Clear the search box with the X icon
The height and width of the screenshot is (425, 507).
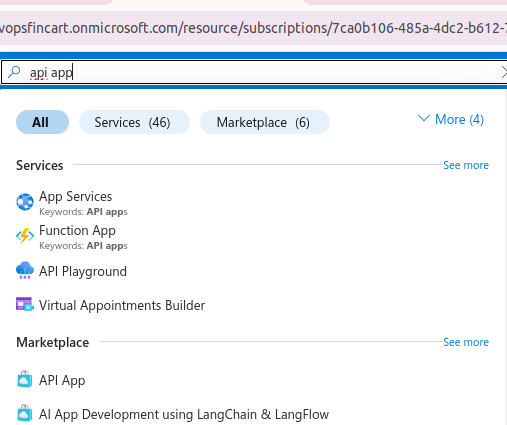pyautogui.click(x=504, y=72)
